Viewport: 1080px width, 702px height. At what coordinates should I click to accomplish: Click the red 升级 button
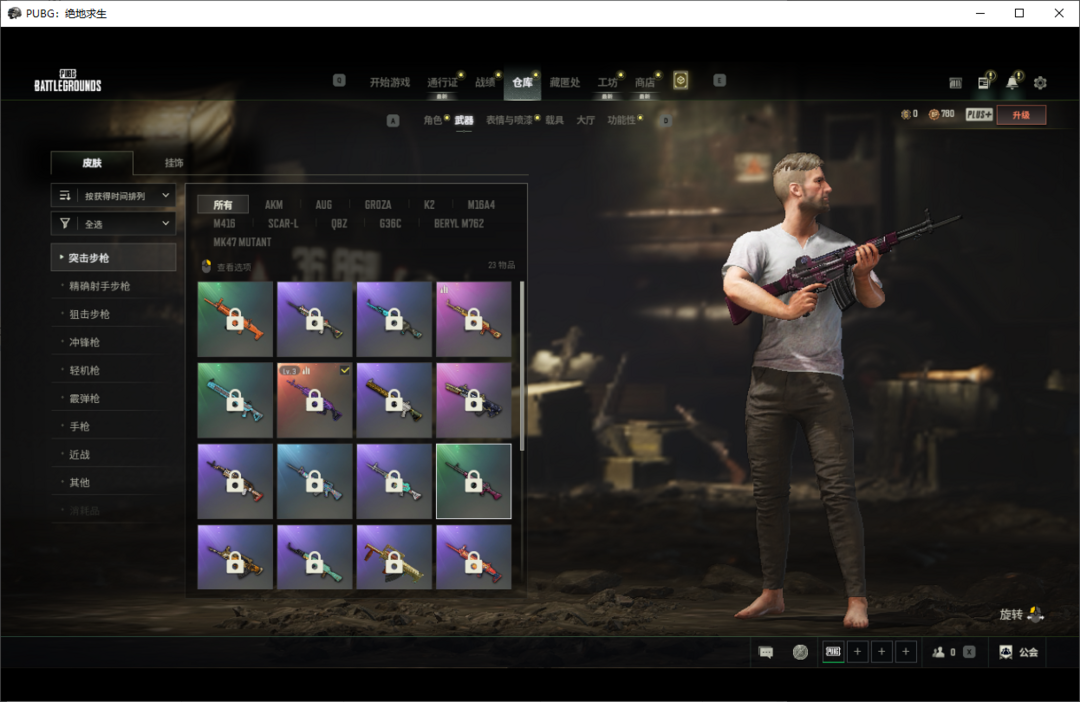pyautogui.click(x=1020, y=115)
